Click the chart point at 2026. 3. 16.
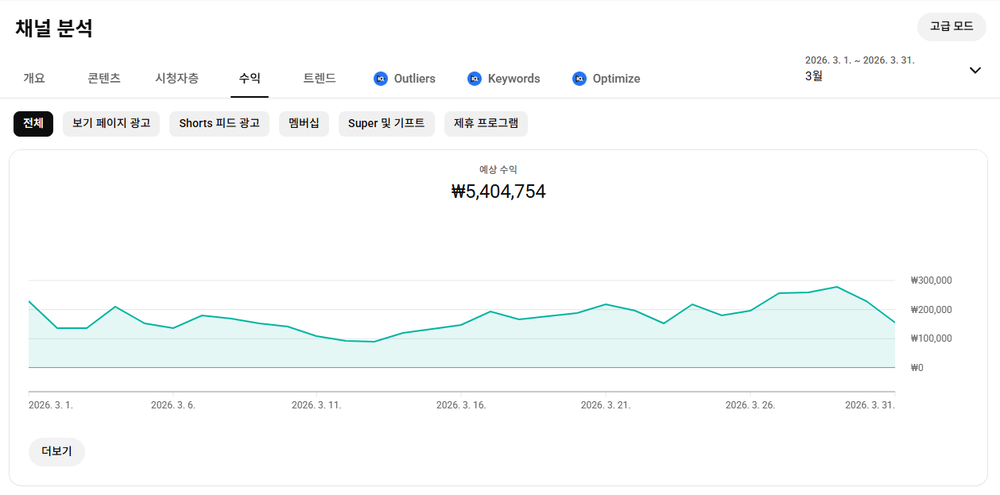The image size is (1000, 495). (x=461, y=325)
